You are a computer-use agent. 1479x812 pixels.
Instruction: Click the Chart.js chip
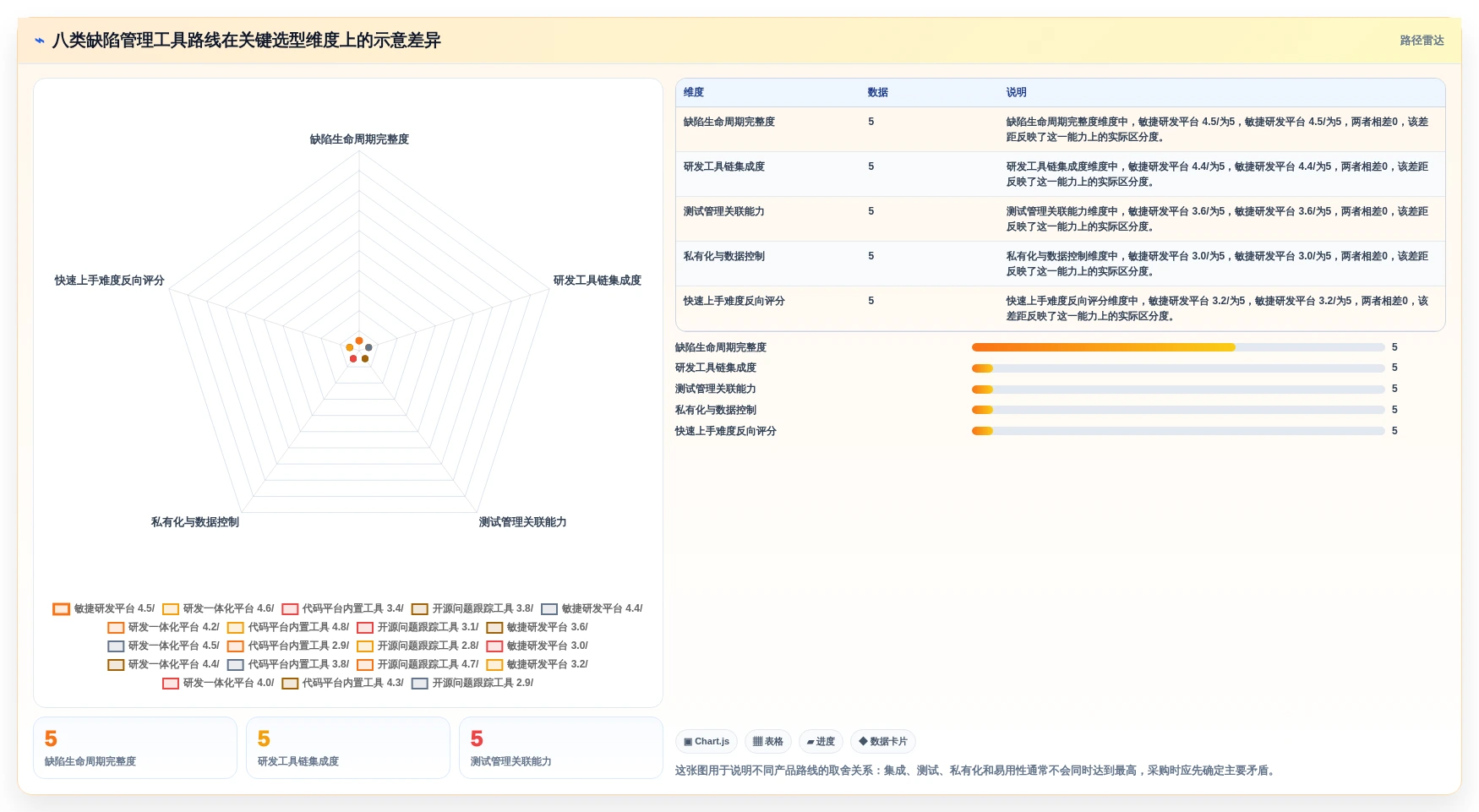point(707,742)
